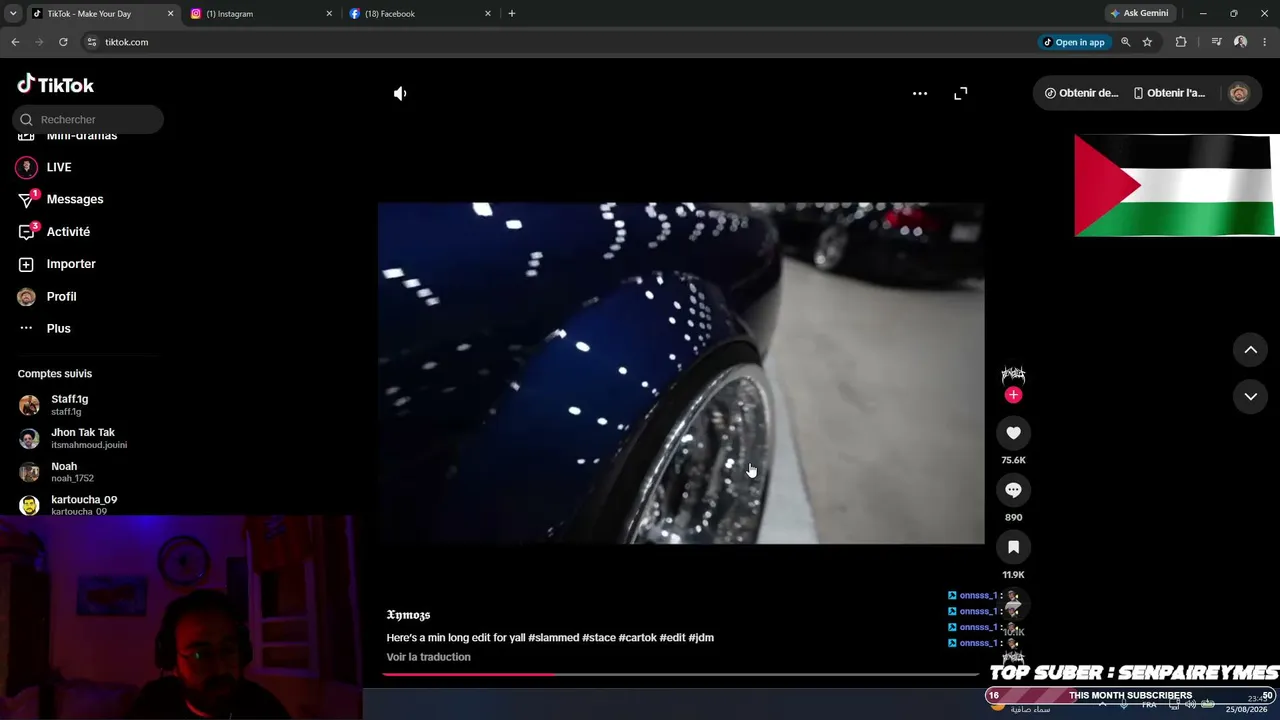
Task: Click the 11.9K saves count
Action: 1013,575
